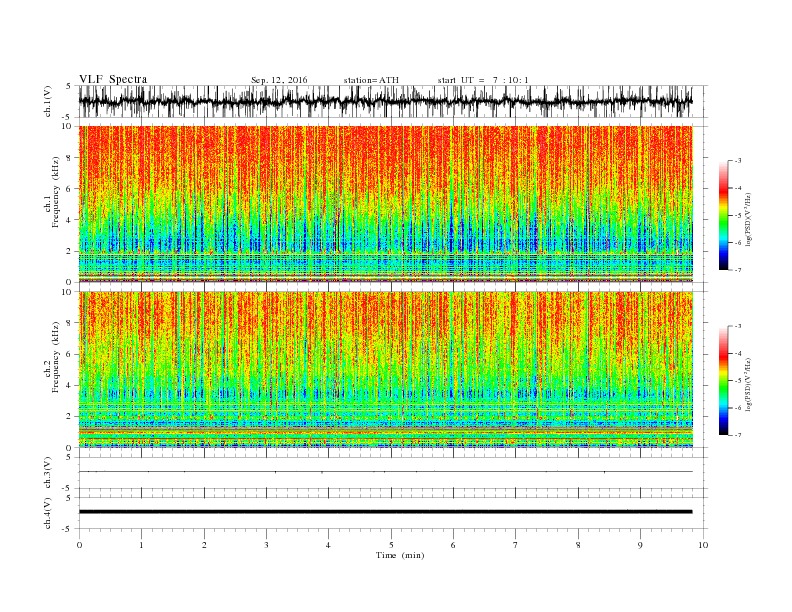Click the ch.1 spectrogram image panel

(386, 204)
